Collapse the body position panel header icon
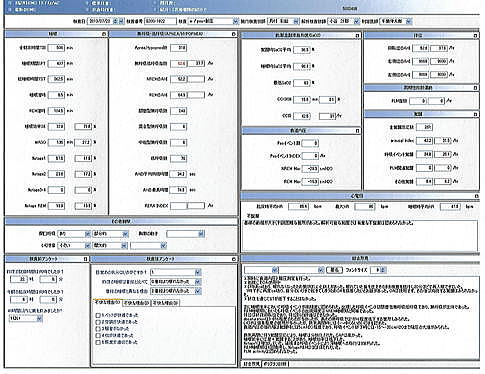This screenshot has height=374, width=485. pos(475,35)
